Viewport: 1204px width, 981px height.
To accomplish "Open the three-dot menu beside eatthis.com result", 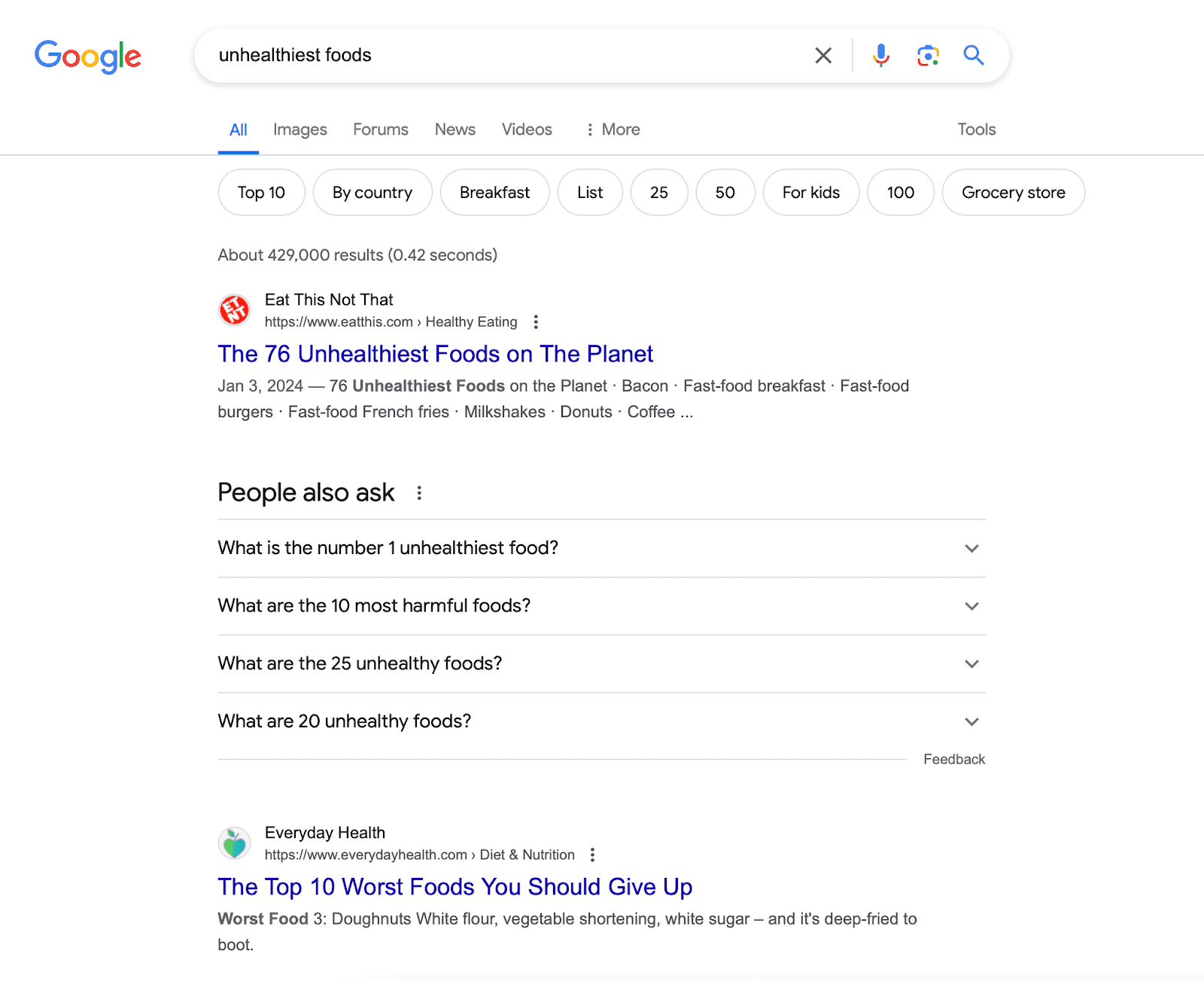I will click(535, 321).
